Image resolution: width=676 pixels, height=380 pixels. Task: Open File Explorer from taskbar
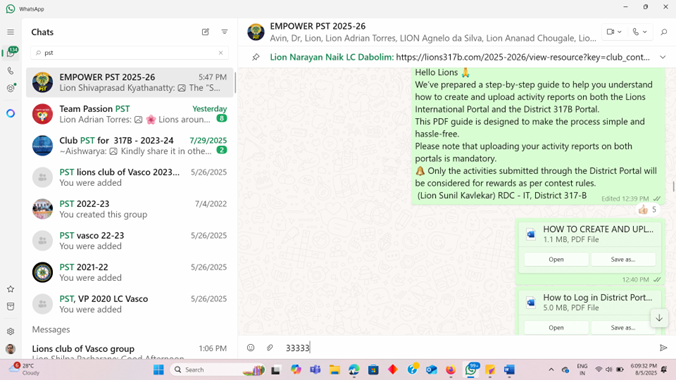(335, 370)
